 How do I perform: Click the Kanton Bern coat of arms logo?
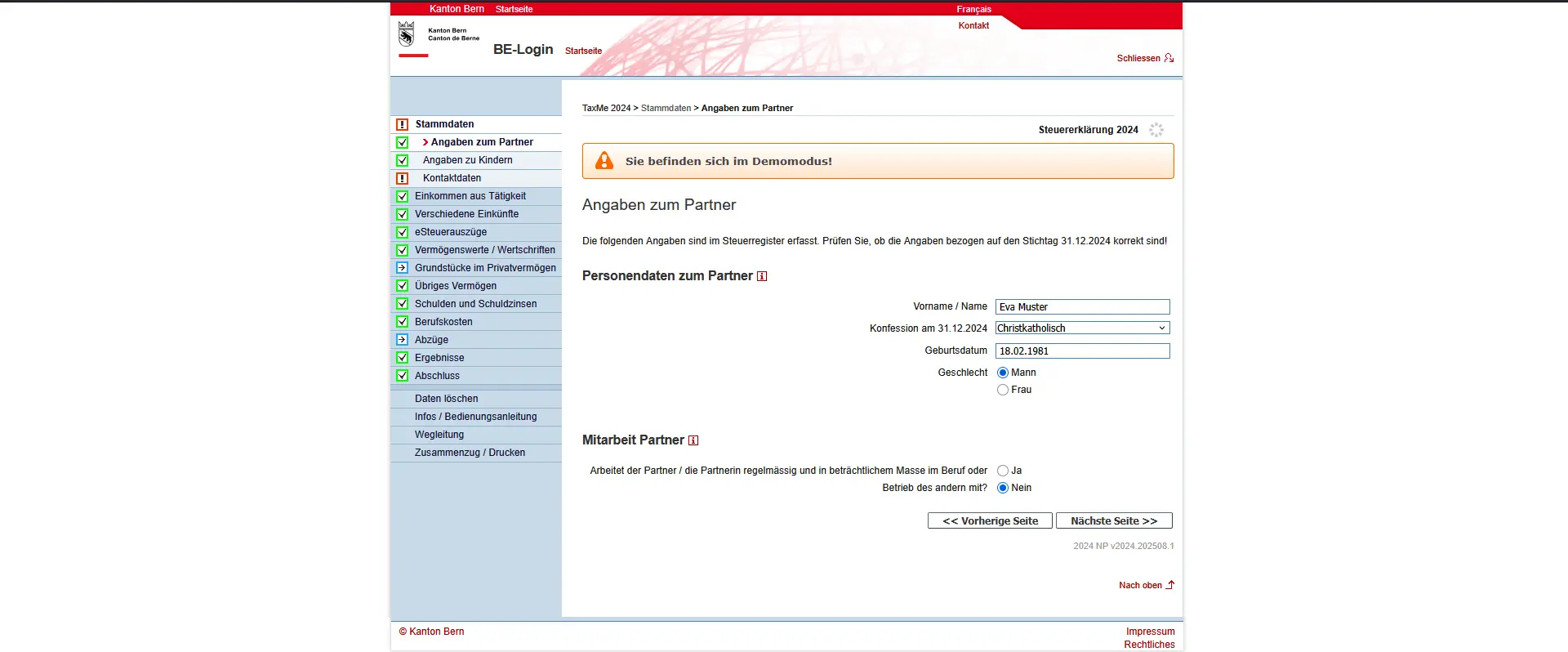[406, 34]
